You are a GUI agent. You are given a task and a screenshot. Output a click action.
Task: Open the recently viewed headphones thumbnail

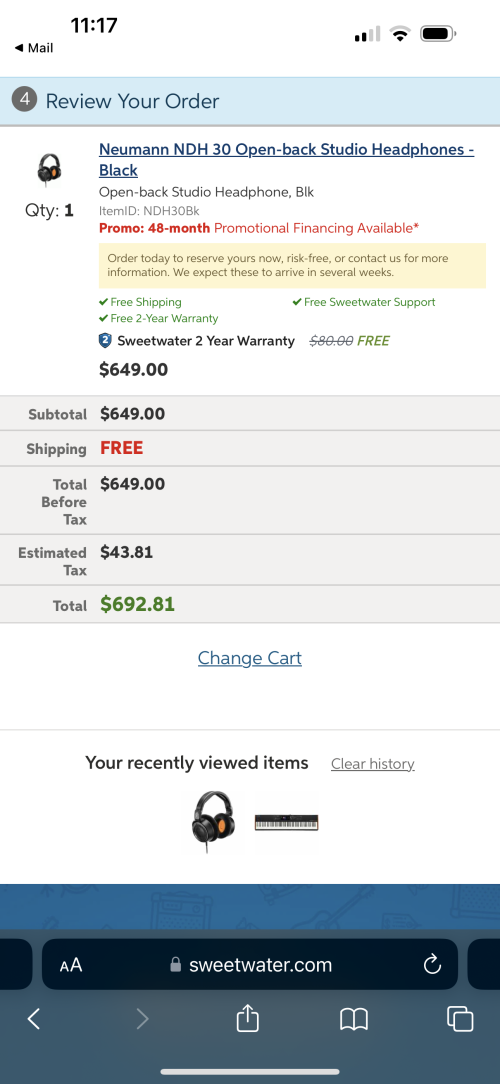click(214, 822)
